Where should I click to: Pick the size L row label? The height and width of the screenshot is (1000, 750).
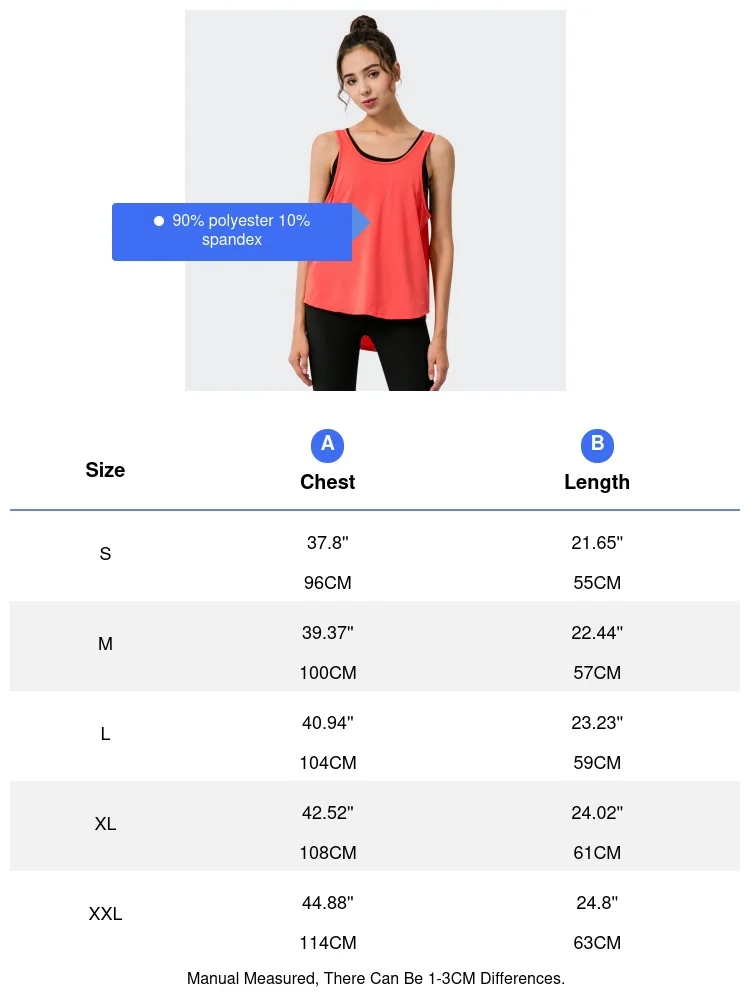click(x=105, y=734)
